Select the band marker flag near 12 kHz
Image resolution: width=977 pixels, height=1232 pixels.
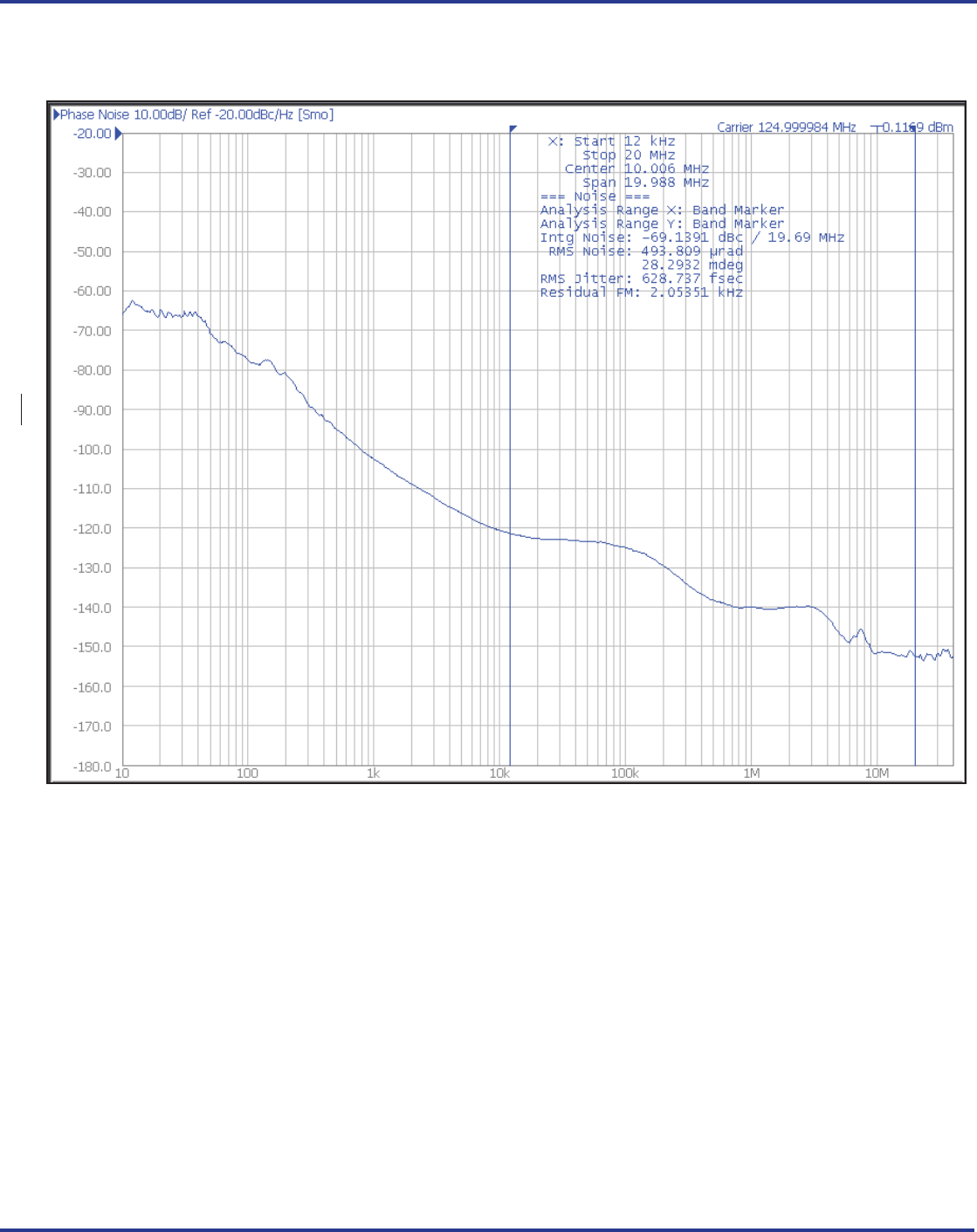tap(513, 128)
